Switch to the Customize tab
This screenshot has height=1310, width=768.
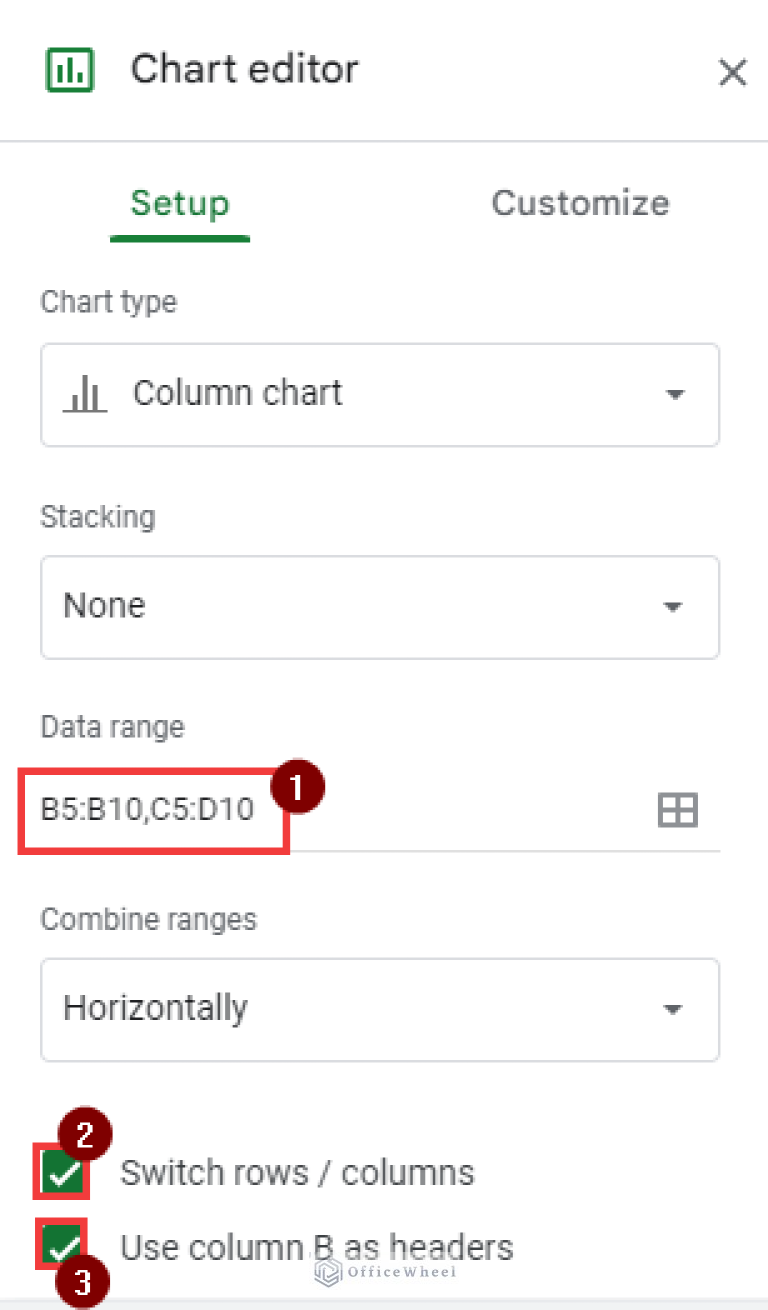[580, 203]
